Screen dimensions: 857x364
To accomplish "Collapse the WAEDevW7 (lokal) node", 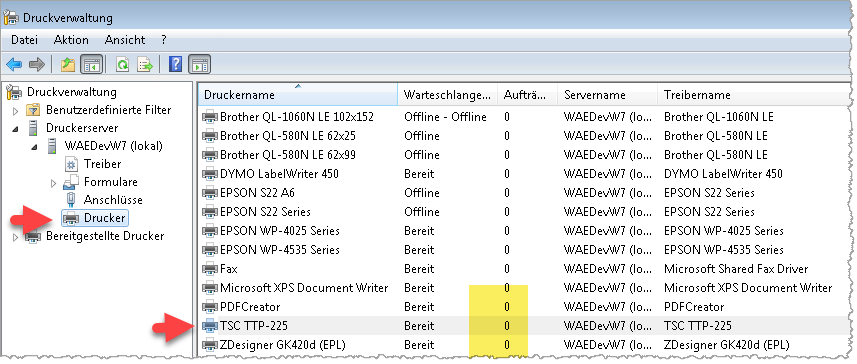I will tap(34, 146).
